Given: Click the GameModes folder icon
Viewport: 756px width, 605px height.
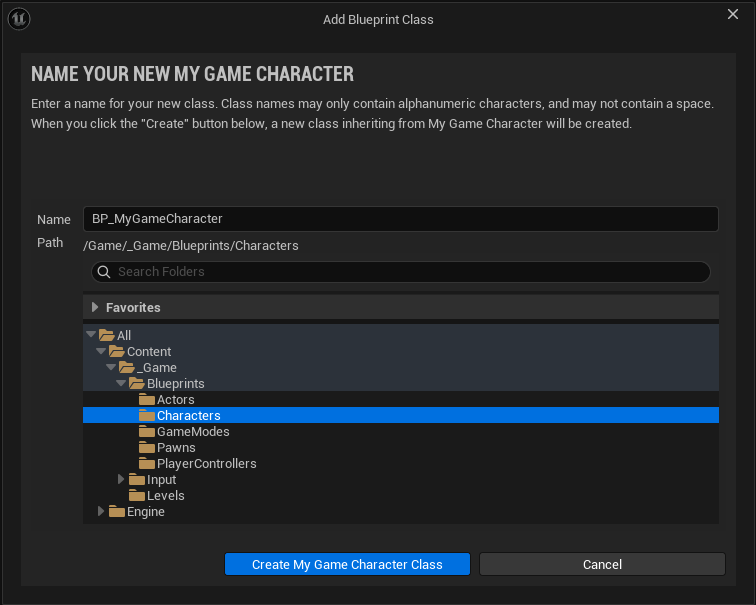Looking at the screenshot, I should click(146, 432).
